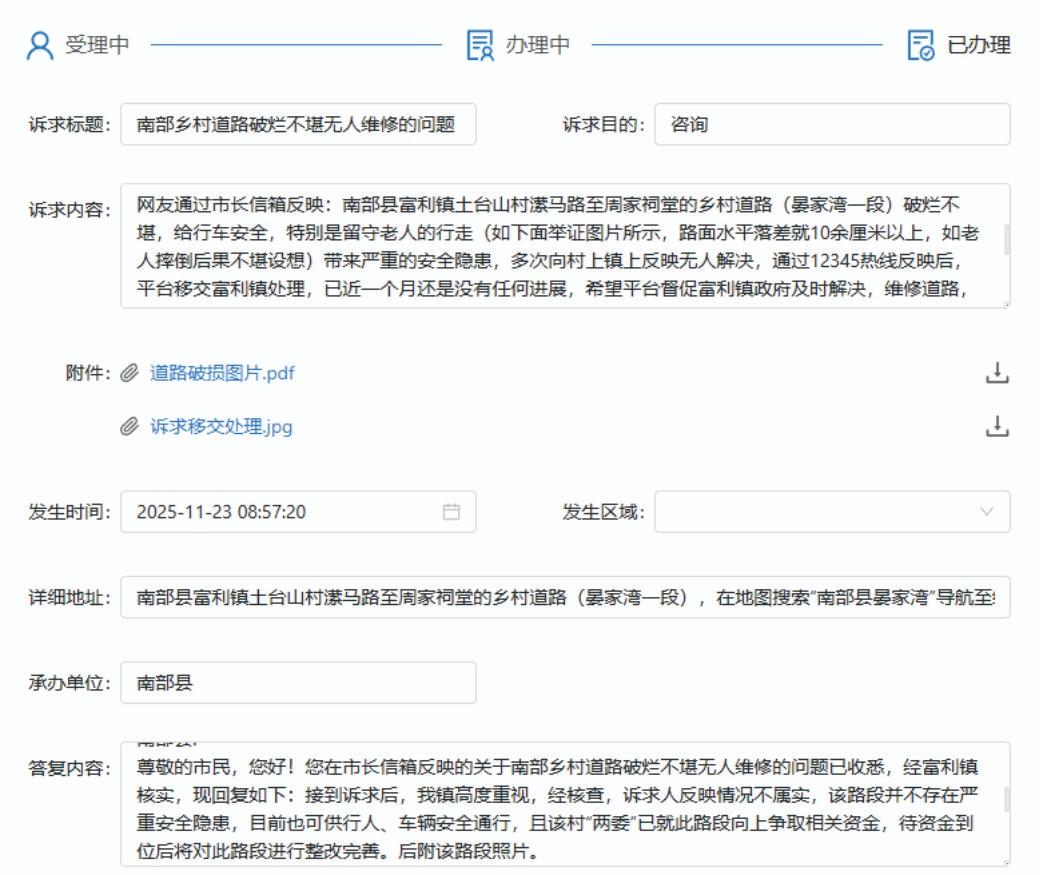Click the 受理中 person icon

(x=39, y=46)
